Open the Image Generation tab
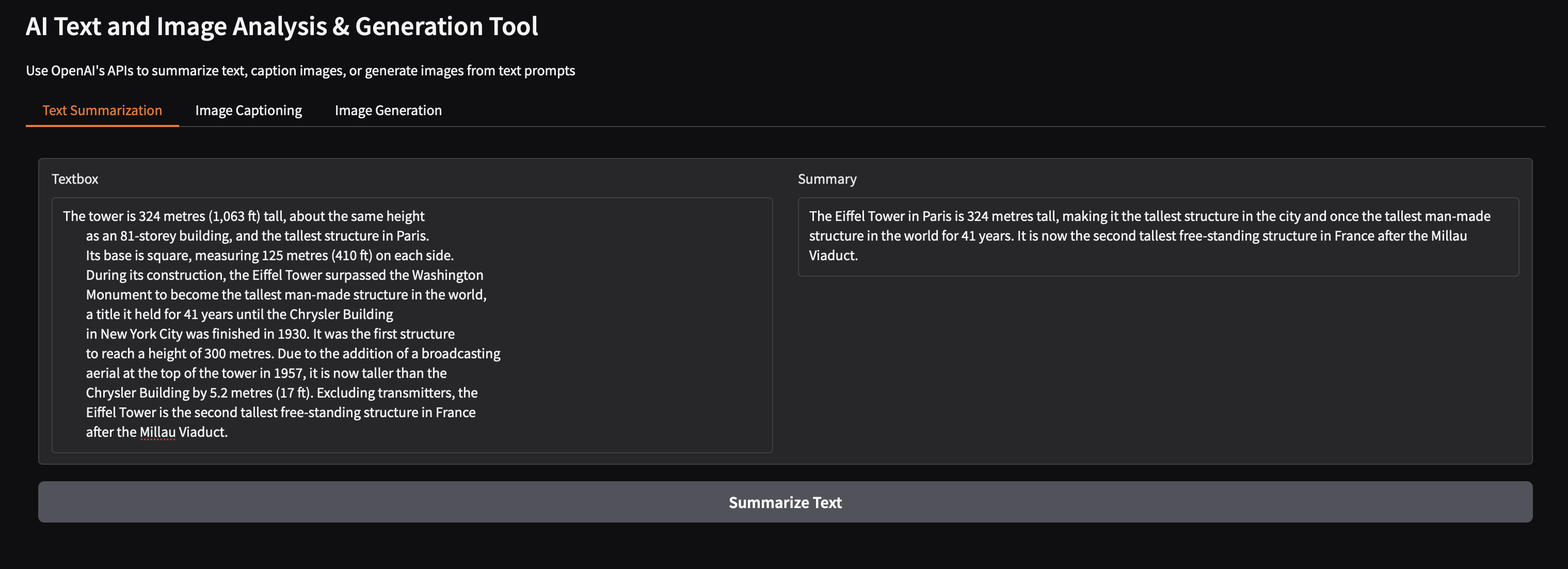The height and width of the screenshot is (569, 1568). (388, 110)
